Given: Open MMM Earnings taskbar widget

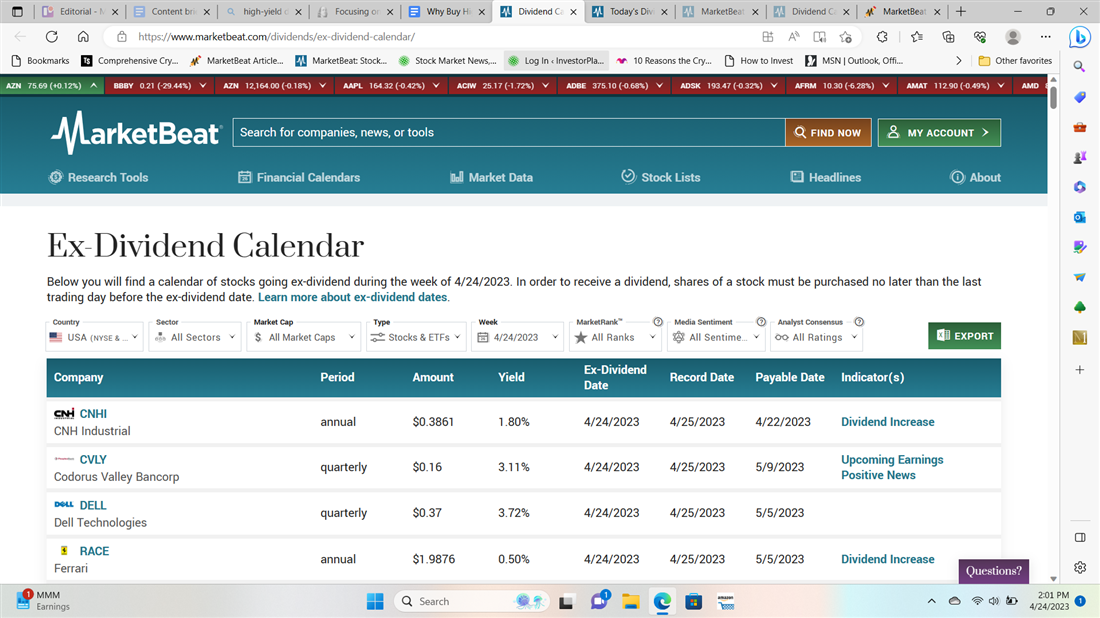Looking at the screenshot, I should (43, 600).
